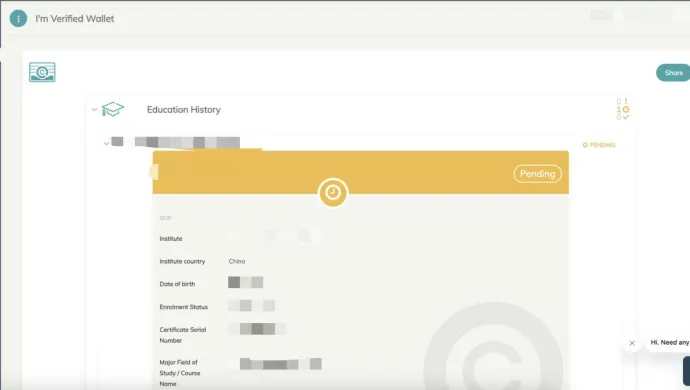Click the orange pending clock counter icon
690x390 pixels.
pyautogui.click(x=626, y=109)
